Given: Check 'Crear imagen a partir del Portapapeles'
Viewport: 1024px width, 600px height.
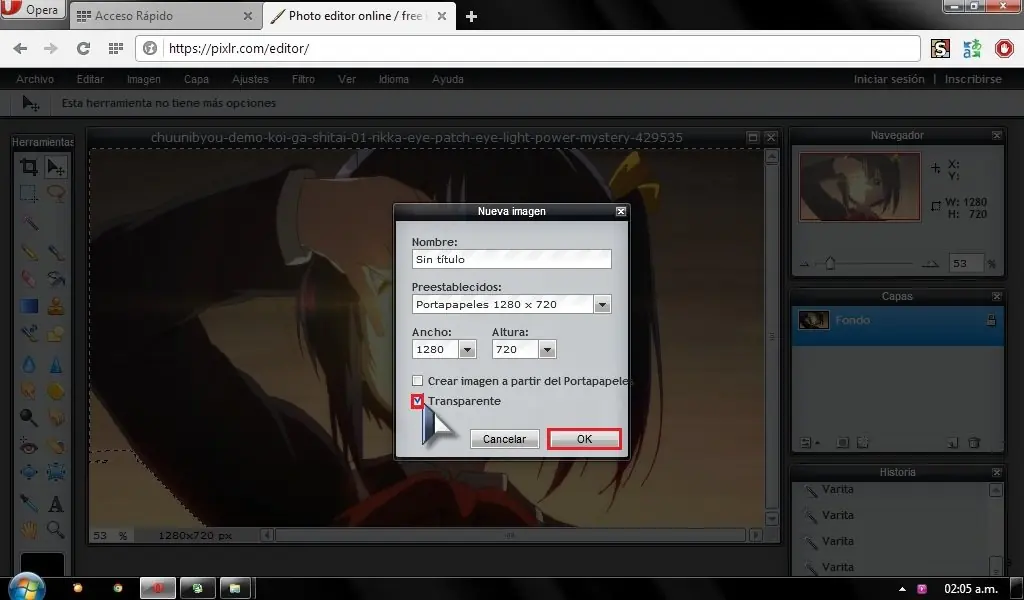Looking at the screenshot, I should [417, 381].
